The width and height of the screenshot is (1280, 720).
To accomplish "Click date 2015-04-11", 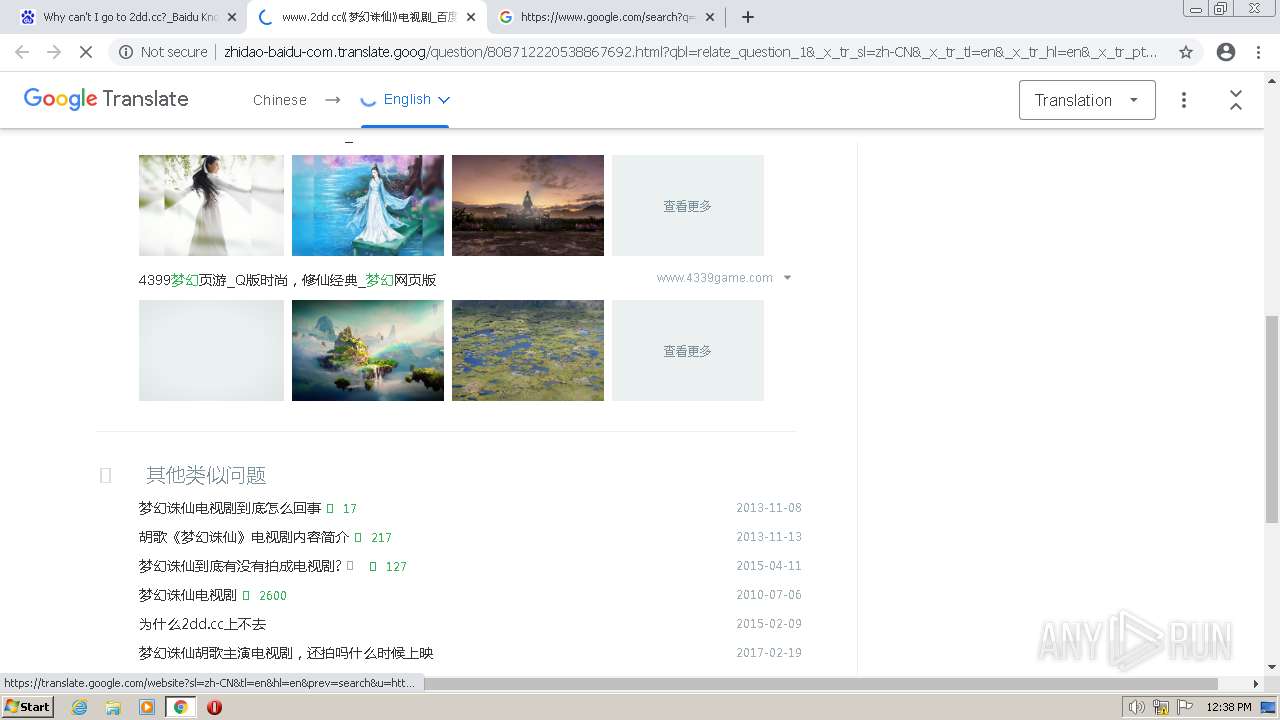I will coord(769,566).
